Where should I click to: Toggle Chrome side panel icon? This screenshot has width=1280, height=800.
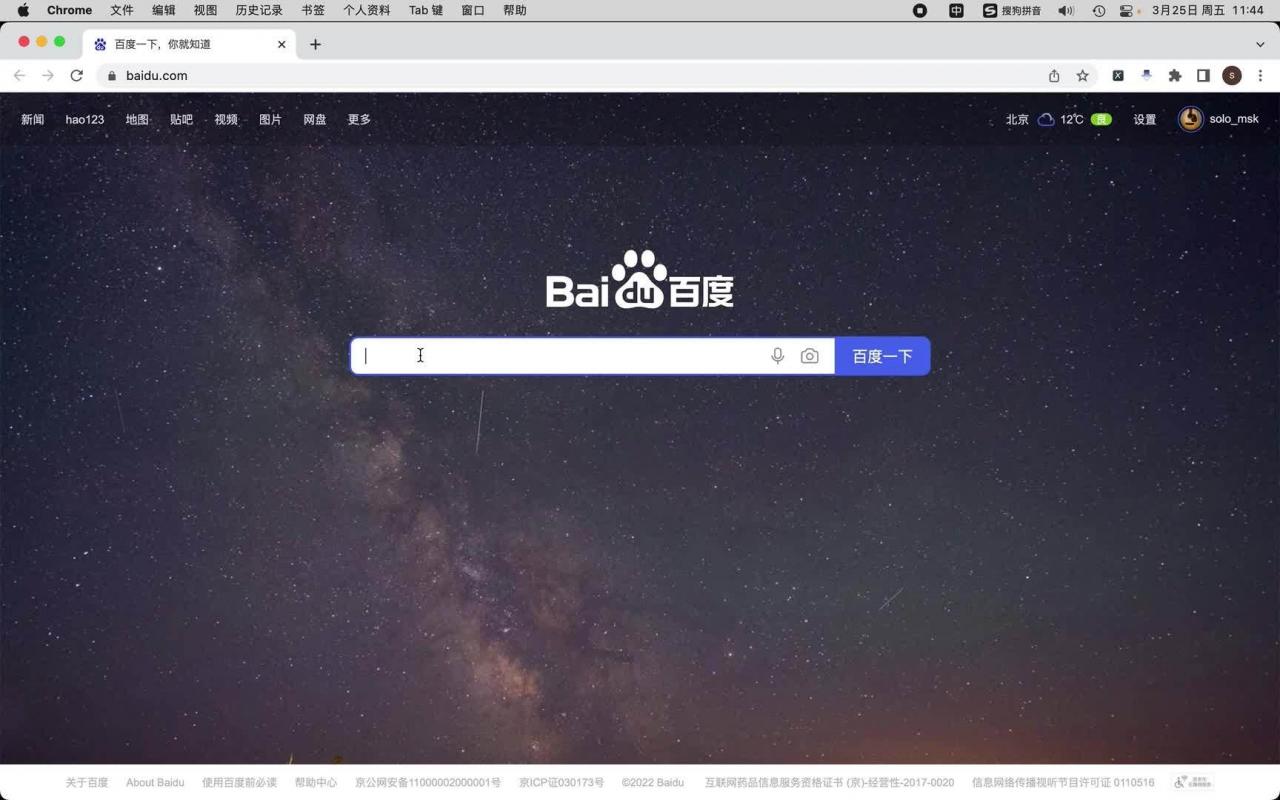click(1203, 76)
